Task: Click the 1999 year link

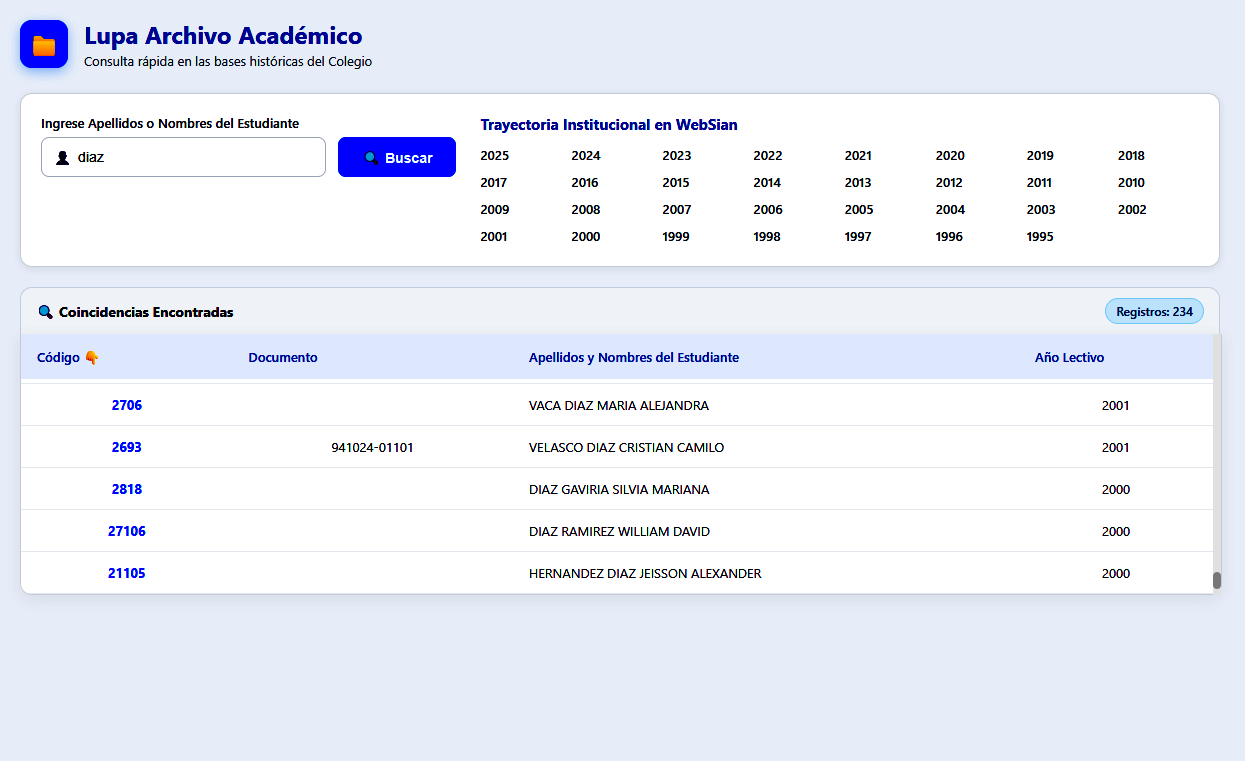Action: (x=676, y=237)
